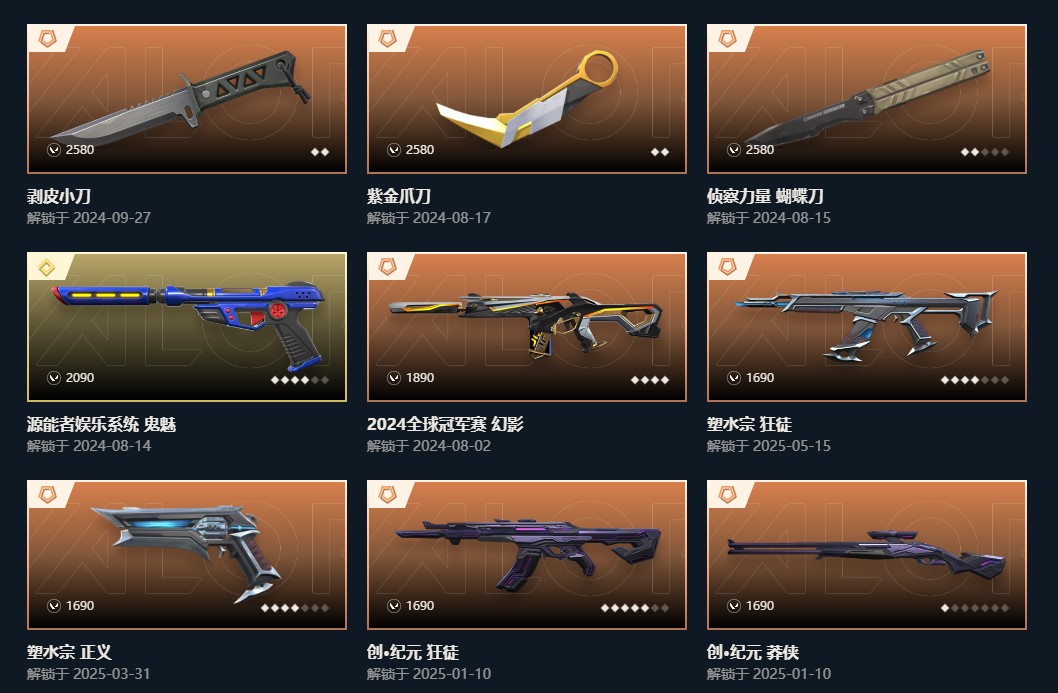Click the 创•纪元 狂徒 skin name label
This screenshot has width=1058, height=693.
(413, 653)
